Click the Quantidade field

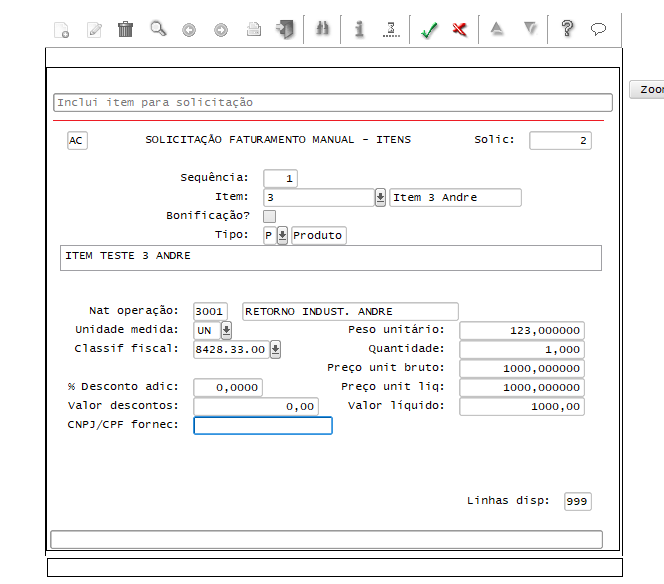(x=522, y=349)
